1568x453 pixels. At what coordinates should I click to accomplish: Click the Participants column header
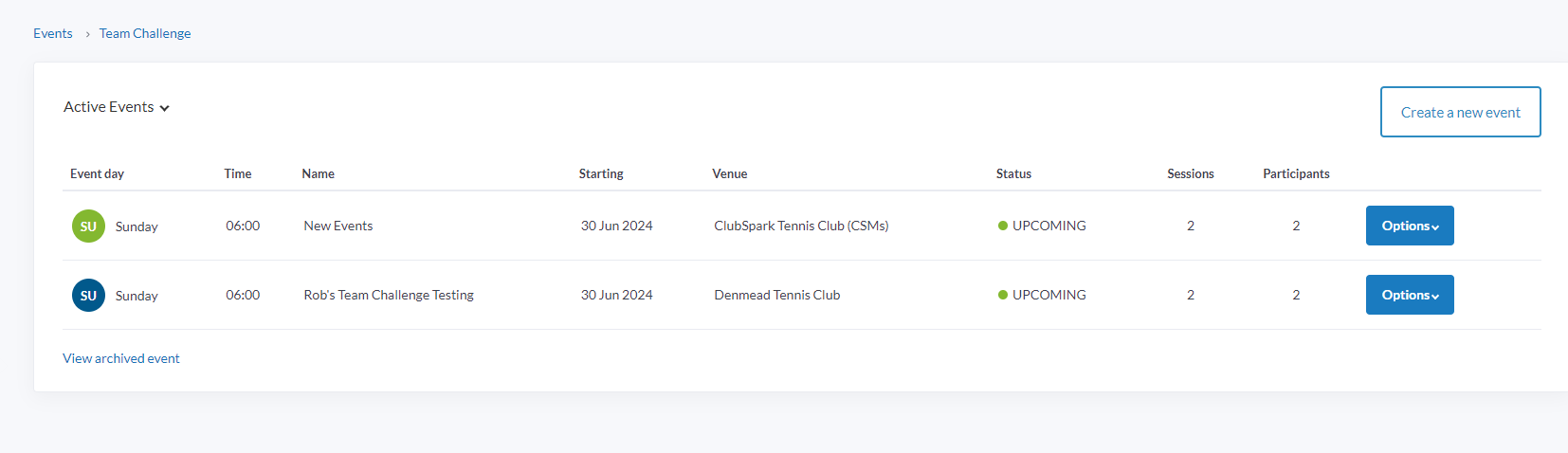click(1296, 173)
